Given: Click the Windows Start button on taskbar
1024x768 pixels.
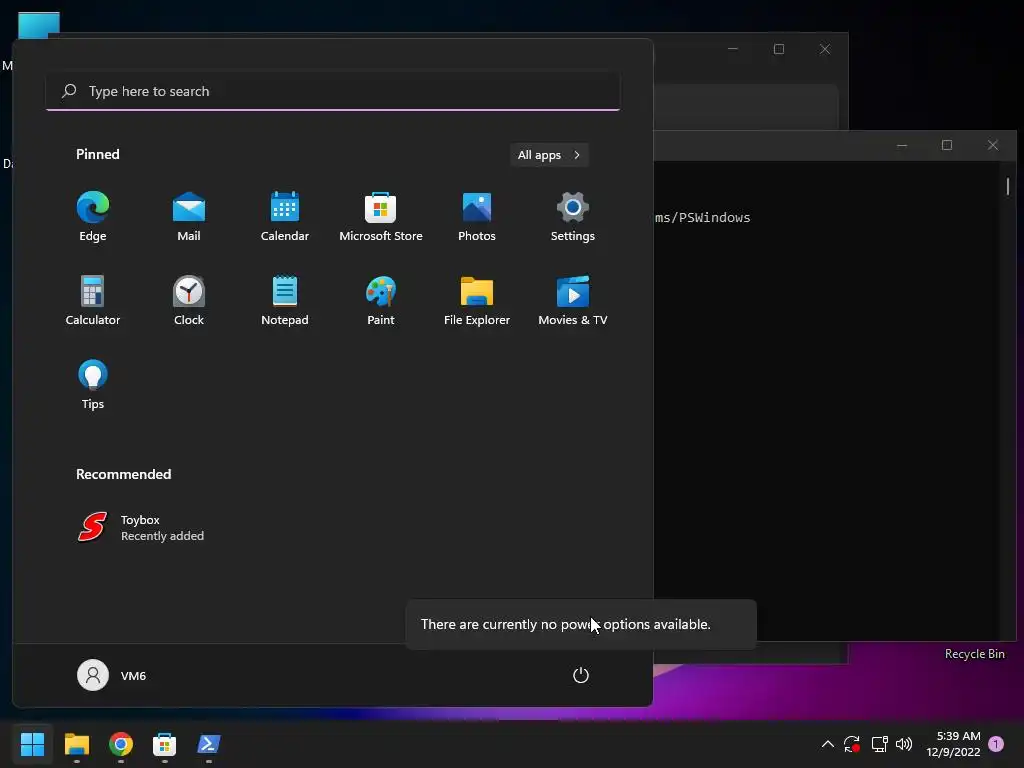Looking at the screenshot, I should click(x=32, y=744).
